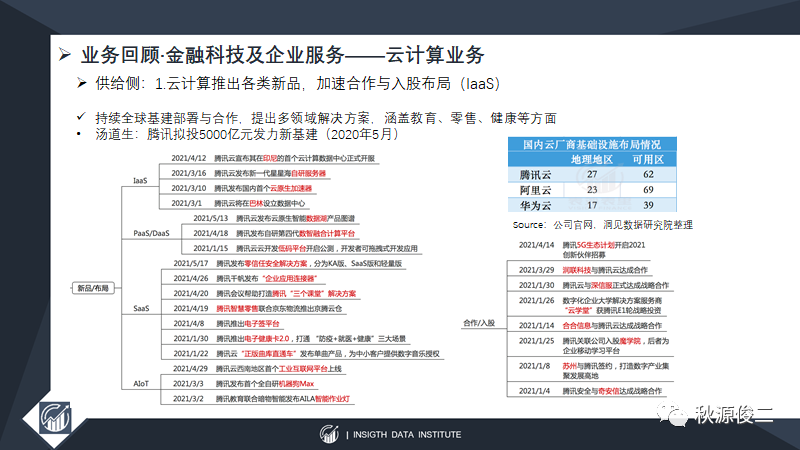
Task: Click the 2021/5/17 零信任安全解决方案 entry
Action: point(287,264)
